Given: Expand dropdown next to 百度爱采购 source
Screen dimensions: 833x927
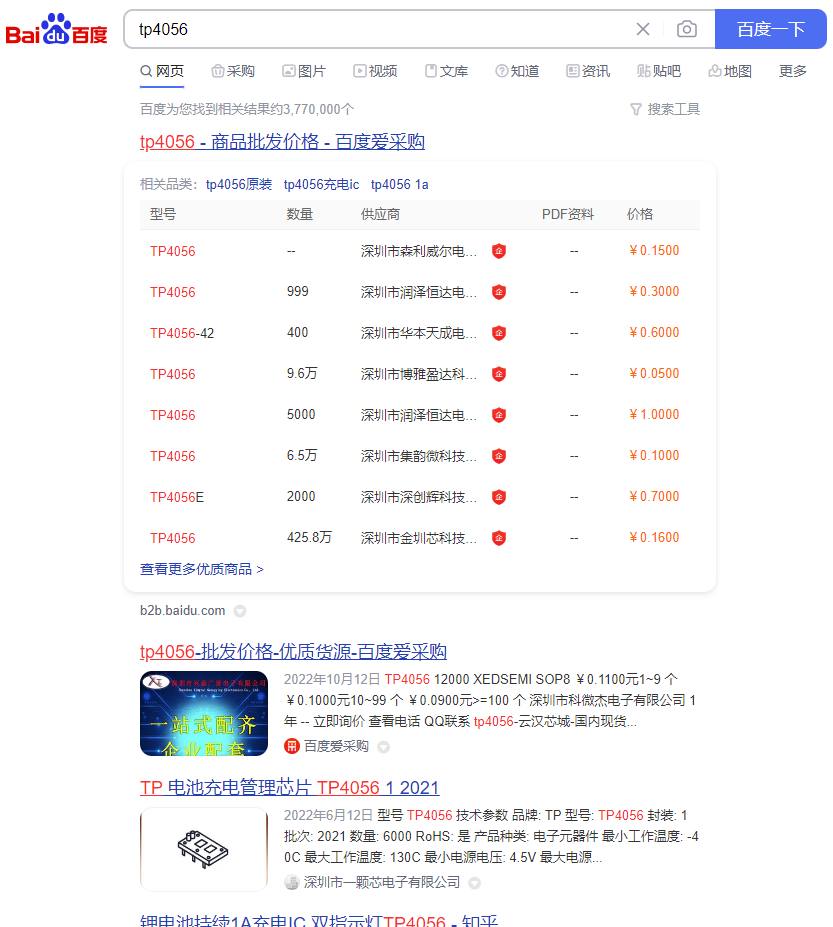Looking at the screenshot, I should point(384,747).
